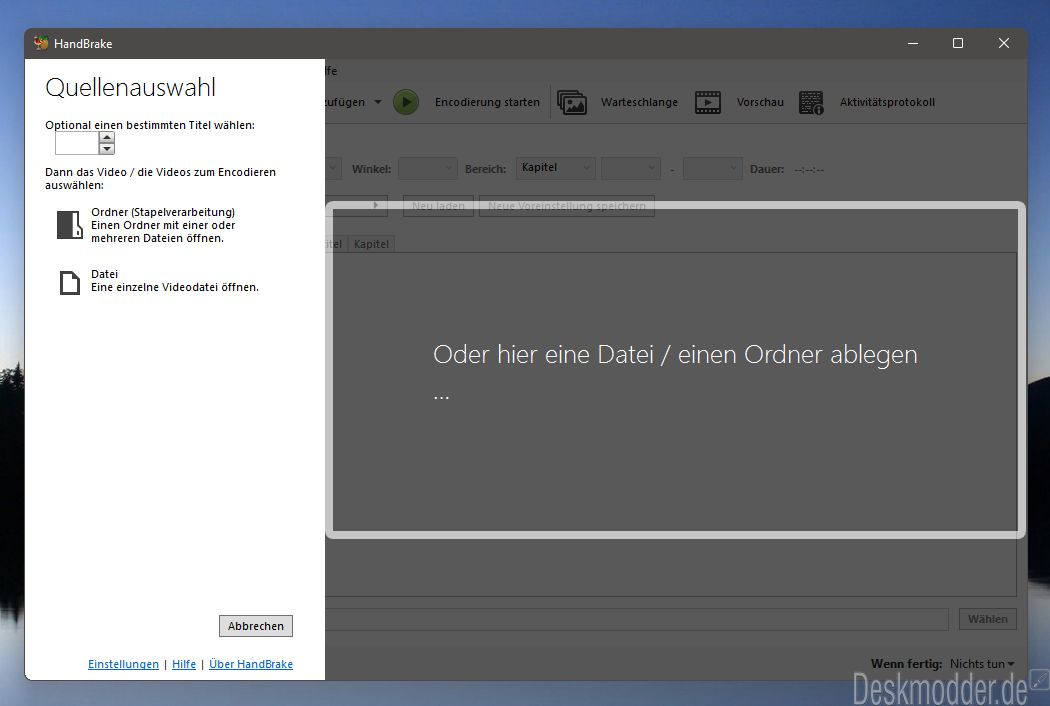Image resolution: width=1050 pixels, height=706 pixels.
Task: Open the Aktivitätsprotokoll log icon
Action: tap(811, 102)
